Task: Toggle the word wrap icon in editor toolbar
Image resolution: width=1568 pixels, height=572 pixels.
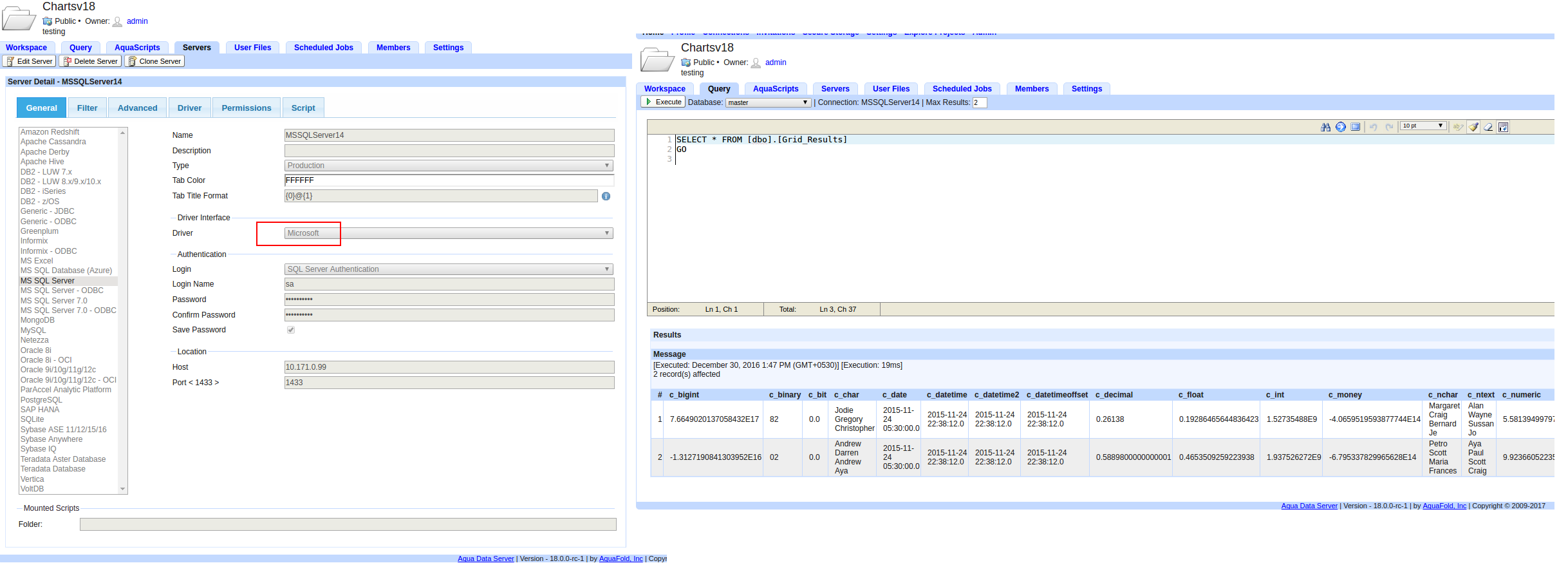Action: click(x=1504, y=127)
